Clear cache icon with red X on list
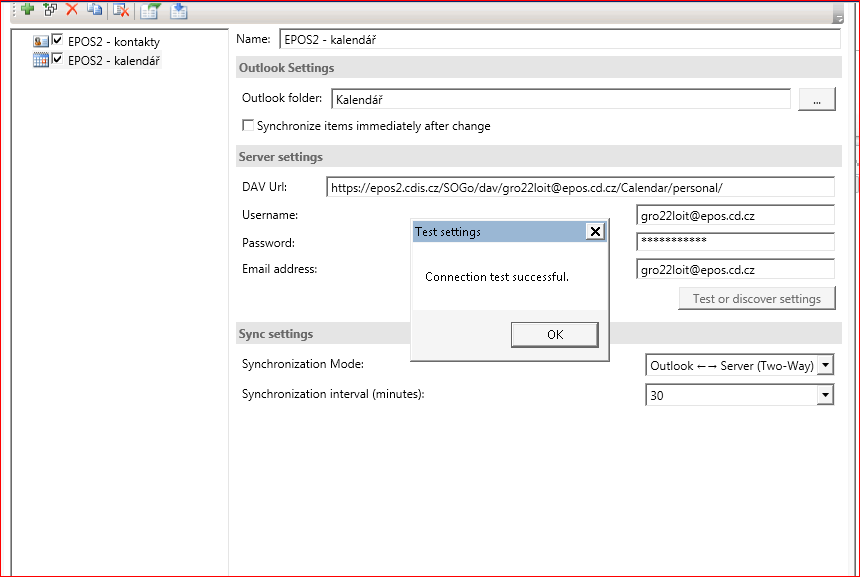The height and width of the screenshot is (577, 860). [x=121, y=10]
